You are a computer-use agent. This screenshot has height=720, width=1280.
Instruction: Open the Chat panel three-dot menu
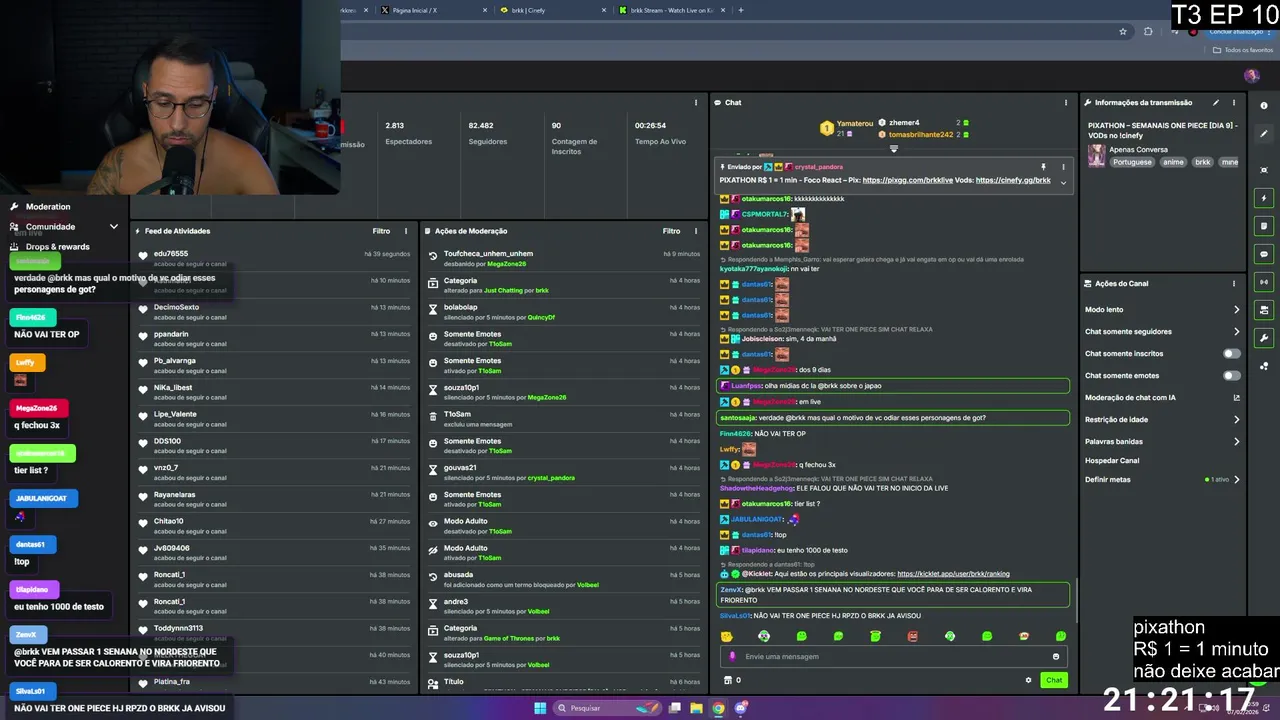pyautogui.click(x=1065, y=102)
